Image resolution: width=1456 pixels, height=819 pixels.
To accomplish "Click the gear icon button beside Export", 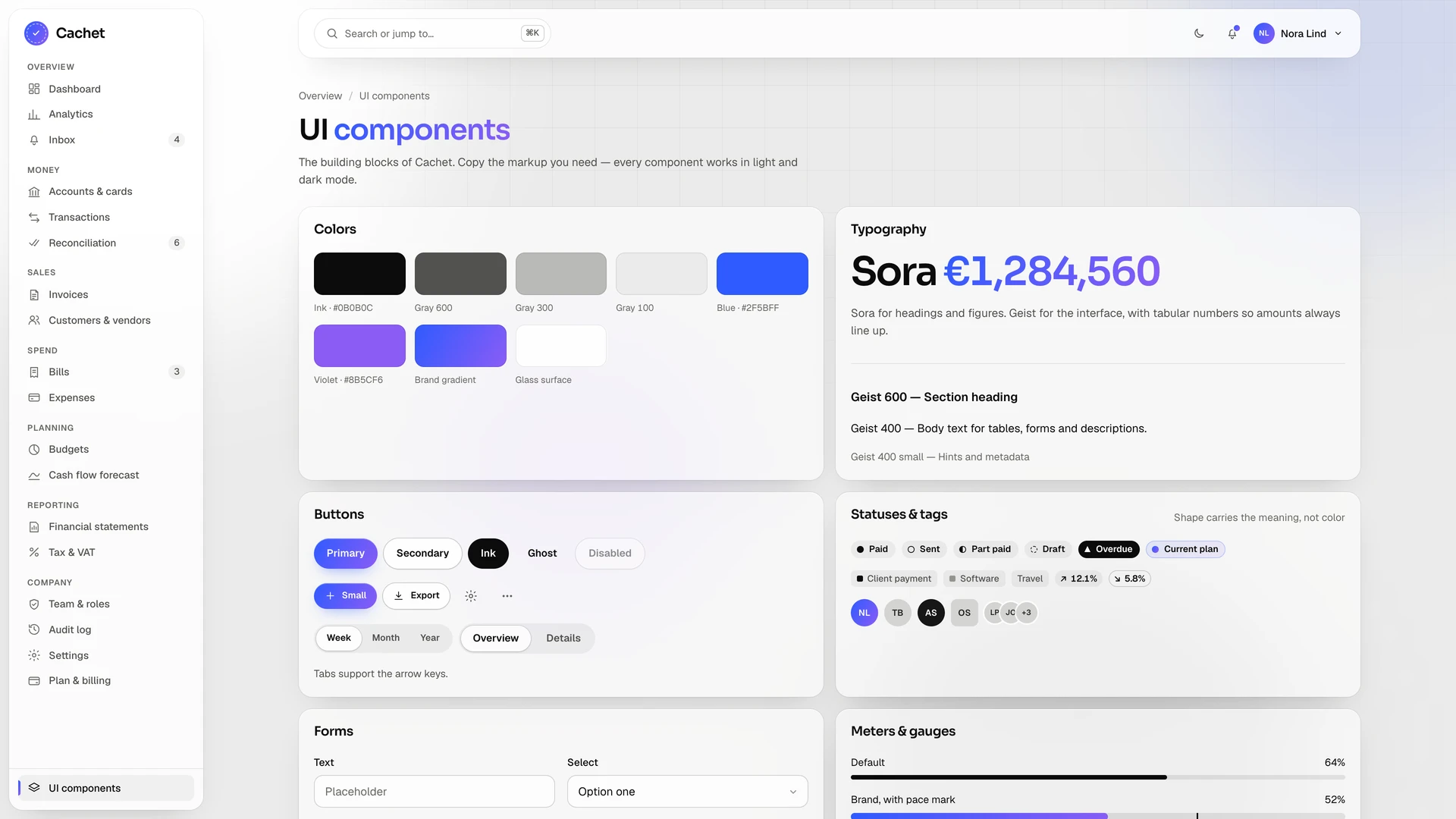I will click(x=471, y=596).
